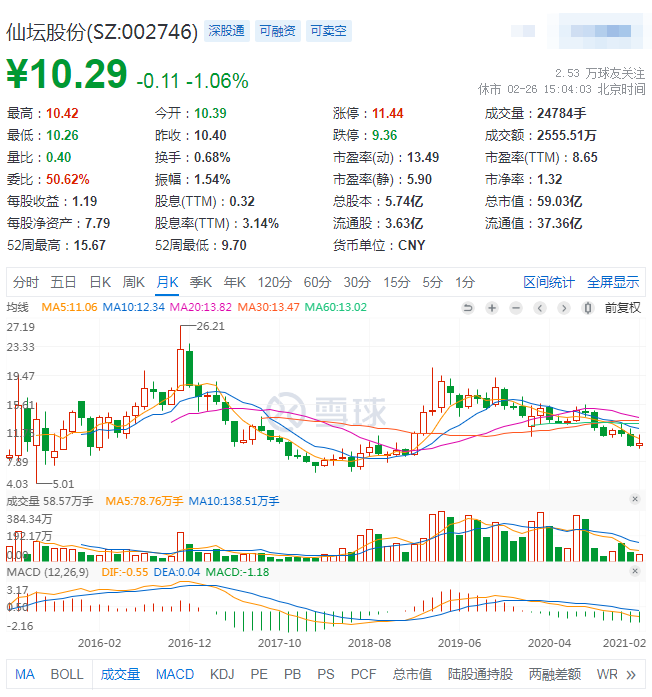The width and height of the screenshot is (652, 697).
Task: Click the candlestick style icon
Action: [588, 308]
